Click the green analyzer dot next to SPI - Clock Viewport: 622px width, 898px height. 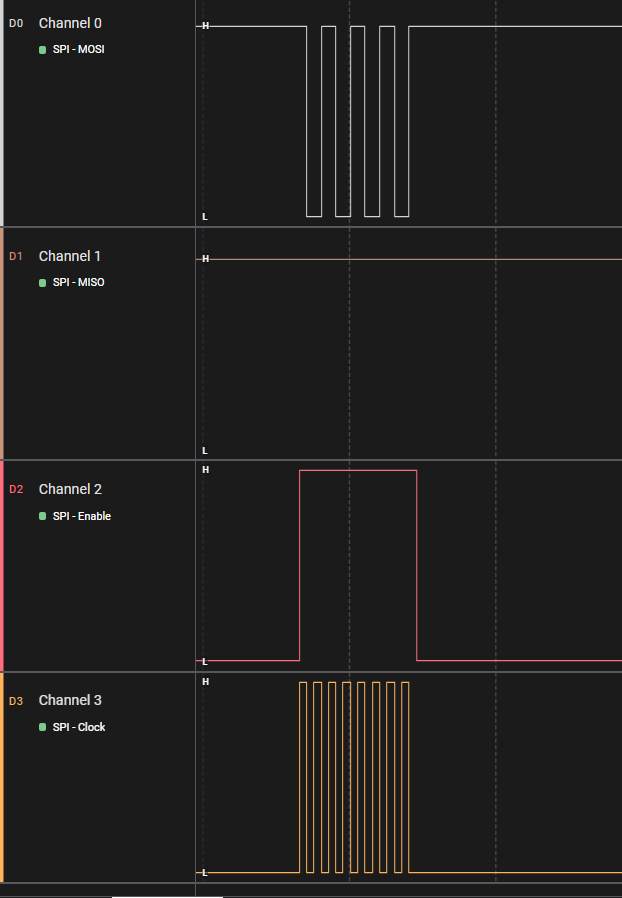pos(42,727)
